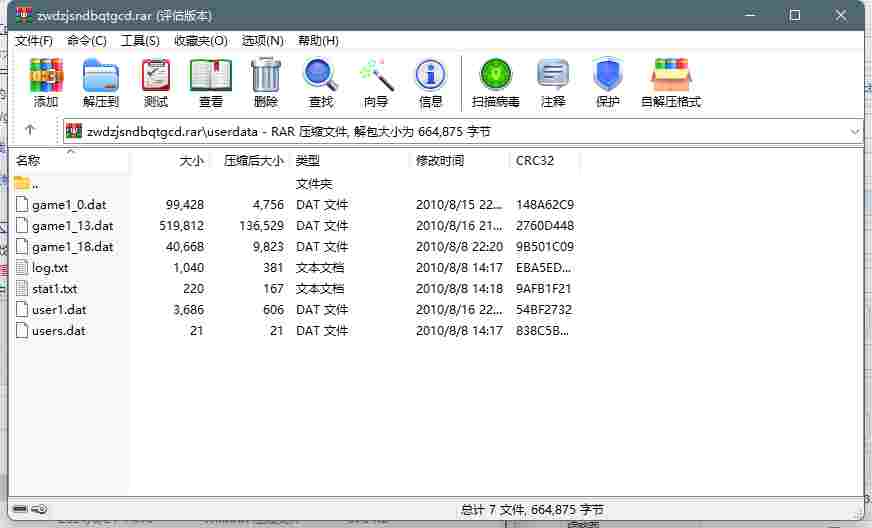Open the 向导 (Wizard) wand icon
Screen dimensions: 872x528
pyautogui.click(x=376, y=75)
